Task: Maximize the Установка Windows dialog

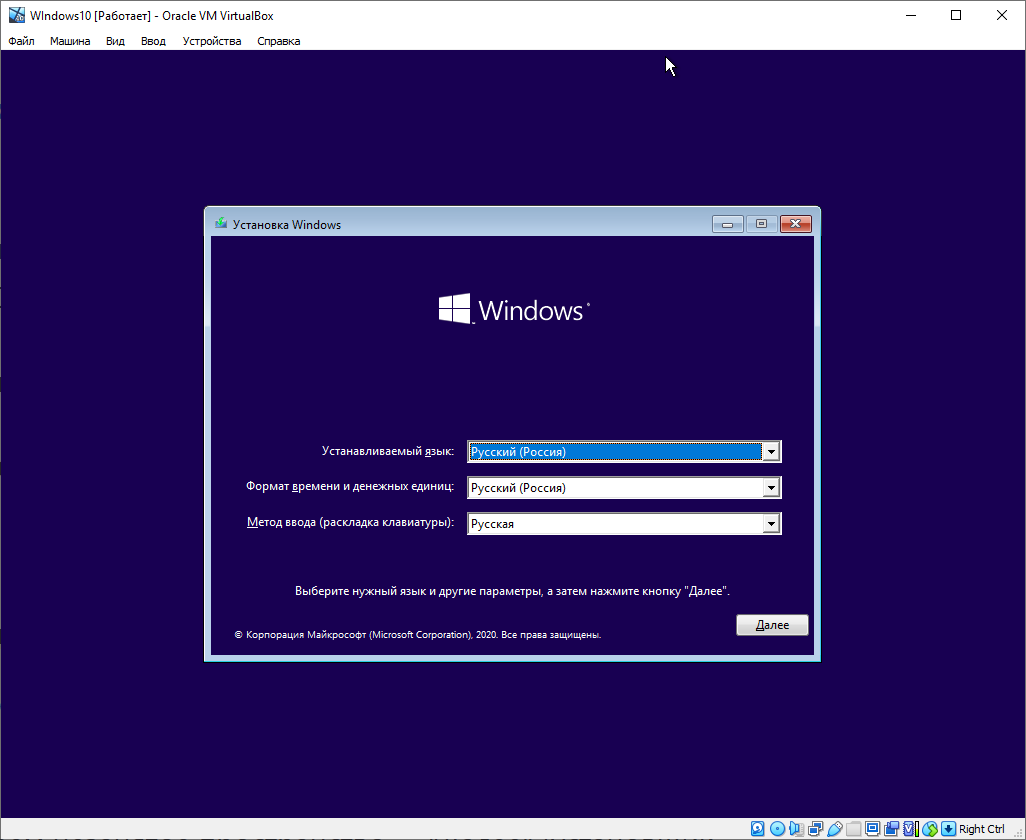Action: coord(761,224)
